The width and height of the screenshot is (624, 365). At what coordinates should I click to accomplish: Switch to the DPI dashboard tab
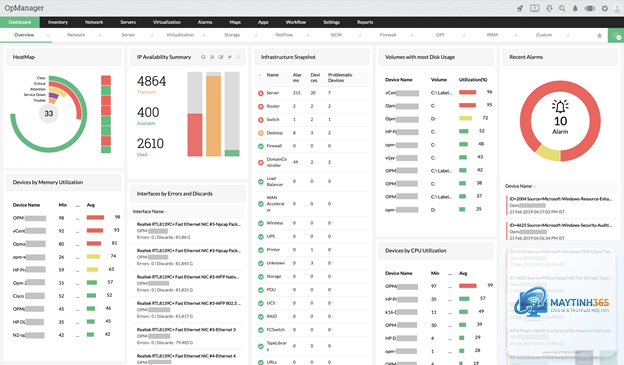coord(440,35)
